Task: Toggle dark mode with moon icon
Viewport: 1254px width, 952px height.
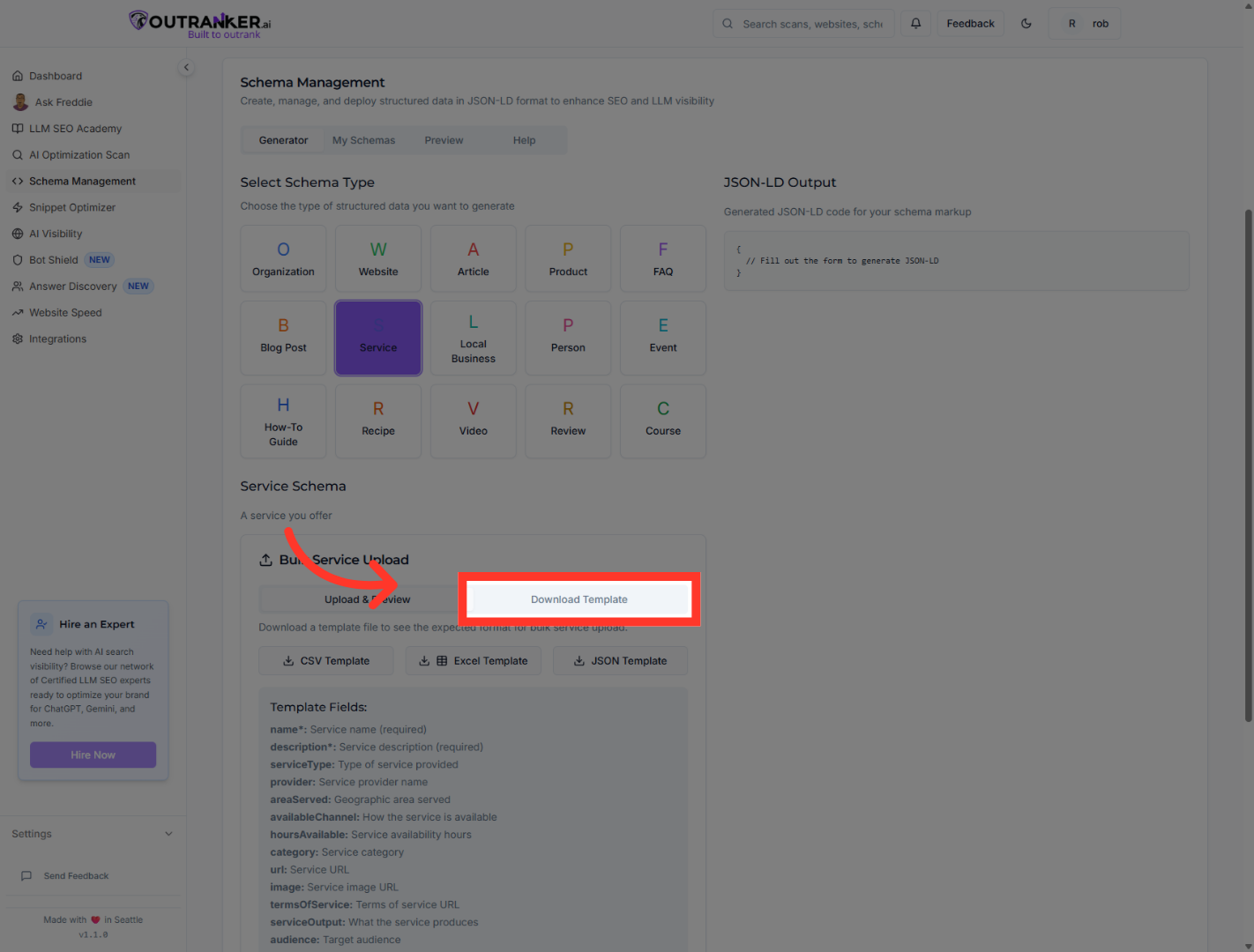Action: click(1026, 24)
